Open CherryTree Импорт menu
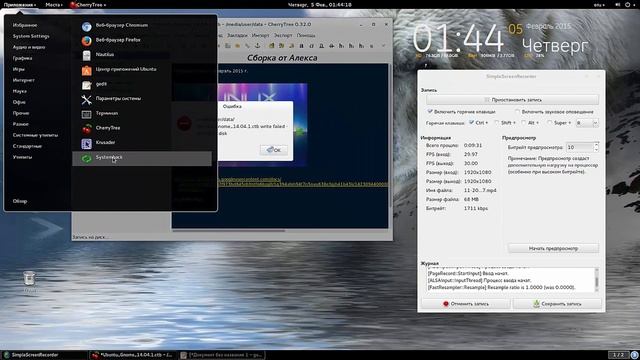This screenshot has height=360, width=640. (x=260, y=36)
